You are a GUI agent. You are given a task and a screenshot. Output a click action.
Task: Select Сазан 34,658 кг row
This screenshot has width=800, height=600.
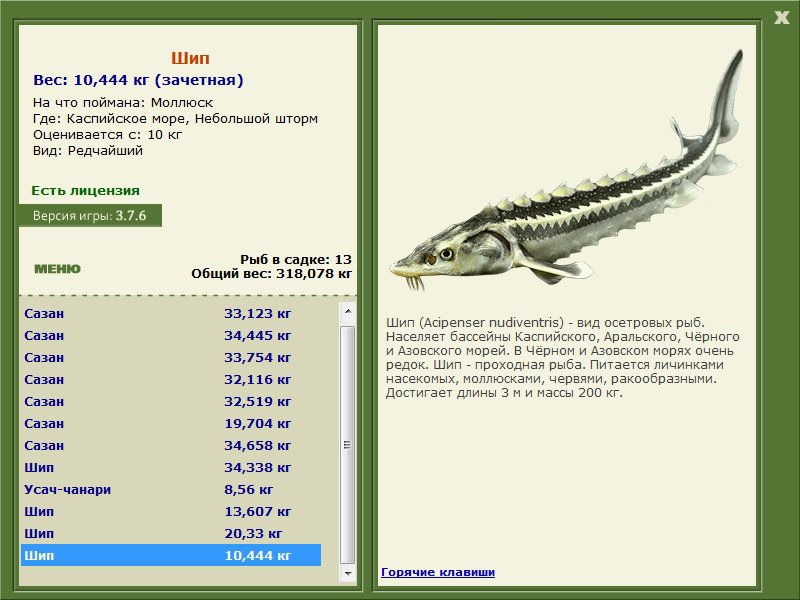171,445
